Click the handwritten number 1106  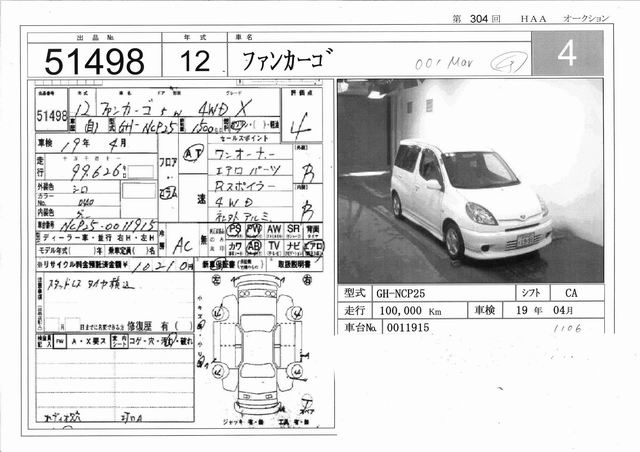pyautogui.click(x=568, y=328)
